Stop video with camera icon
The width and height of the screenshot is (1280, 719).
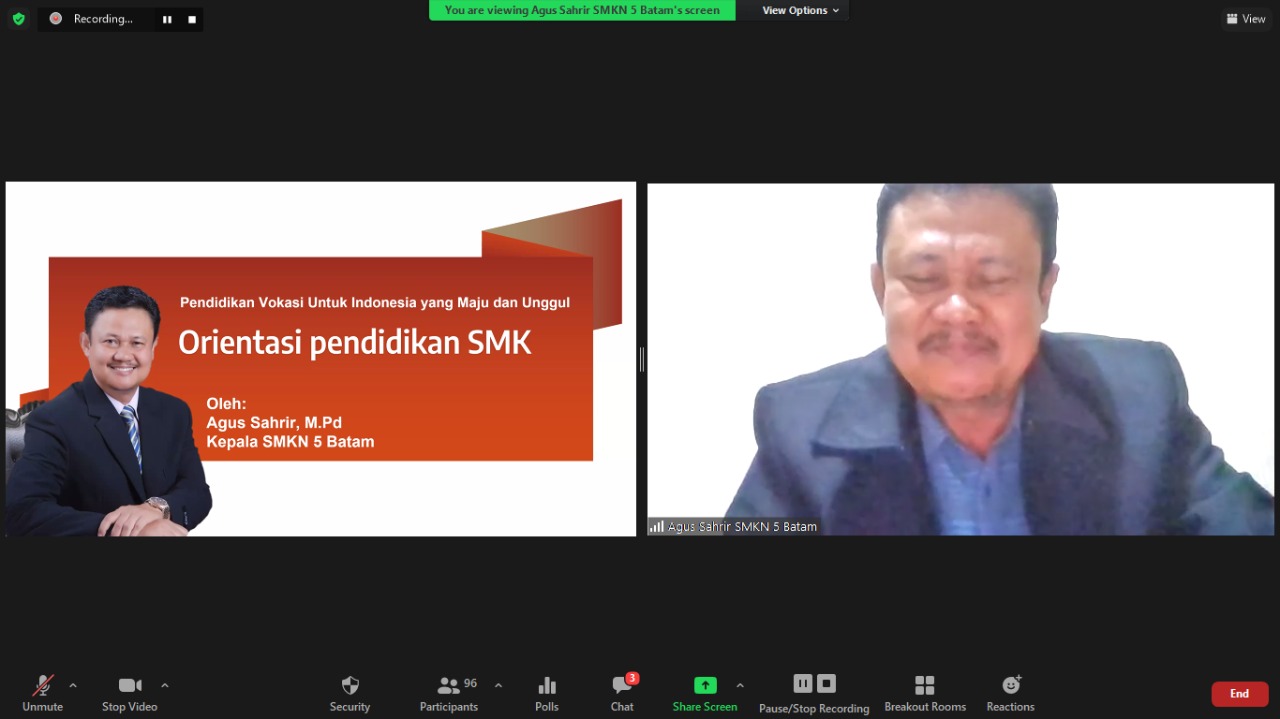[129, 694]
